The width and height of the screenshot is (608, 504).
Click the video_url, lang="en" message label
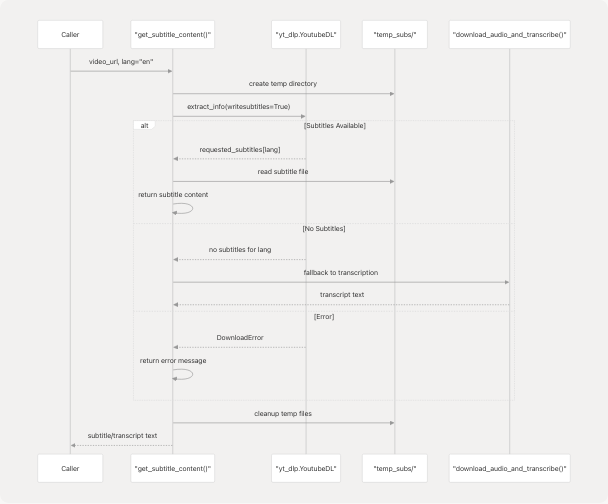(x=121, y=62)
